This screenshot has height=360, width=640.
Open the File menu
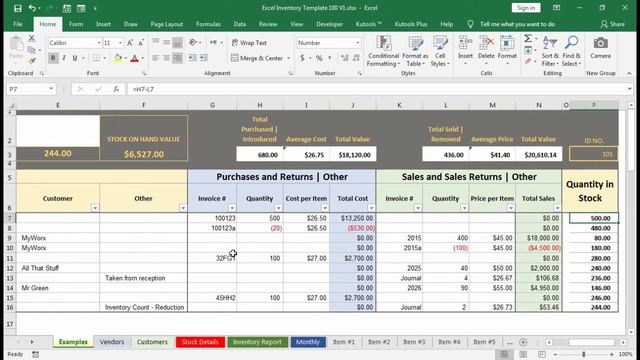[x=18, y=24]
